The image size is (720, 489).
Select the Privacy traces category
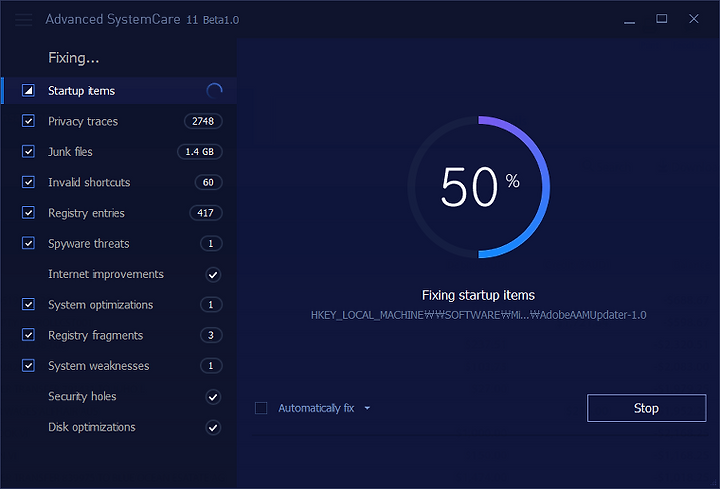119,121
